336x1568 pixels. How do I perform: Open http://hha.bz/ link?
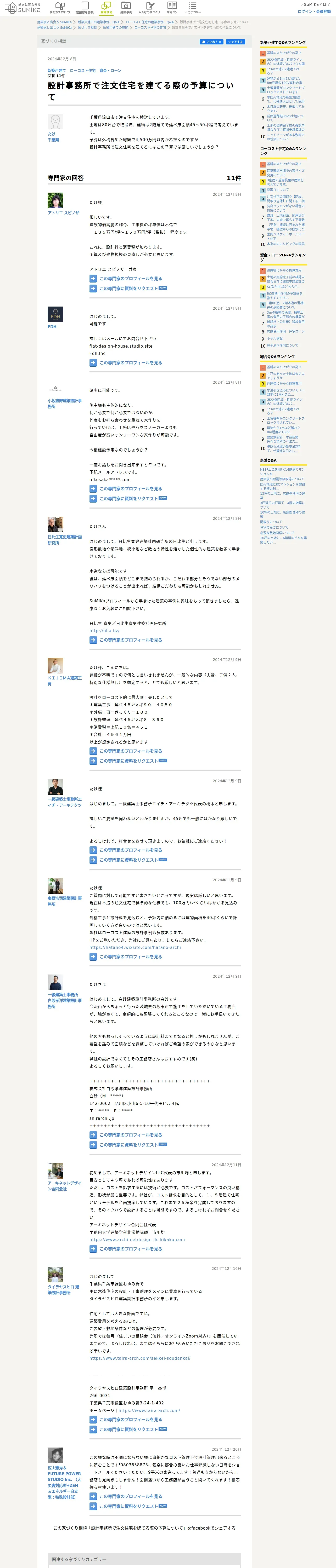tap(104, 631)
